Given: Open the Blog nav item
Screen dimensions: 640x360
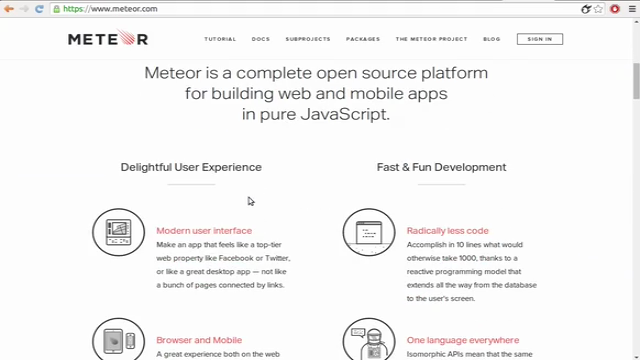Looking at the screenshot, I should tap(492, 39).
